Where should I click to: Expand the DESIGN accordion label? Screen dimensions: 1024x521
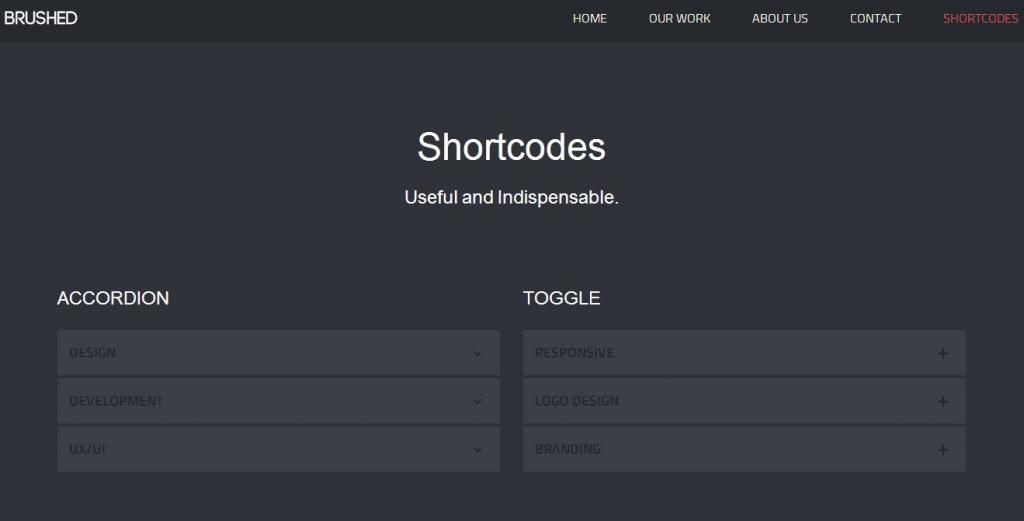point(92,353)
